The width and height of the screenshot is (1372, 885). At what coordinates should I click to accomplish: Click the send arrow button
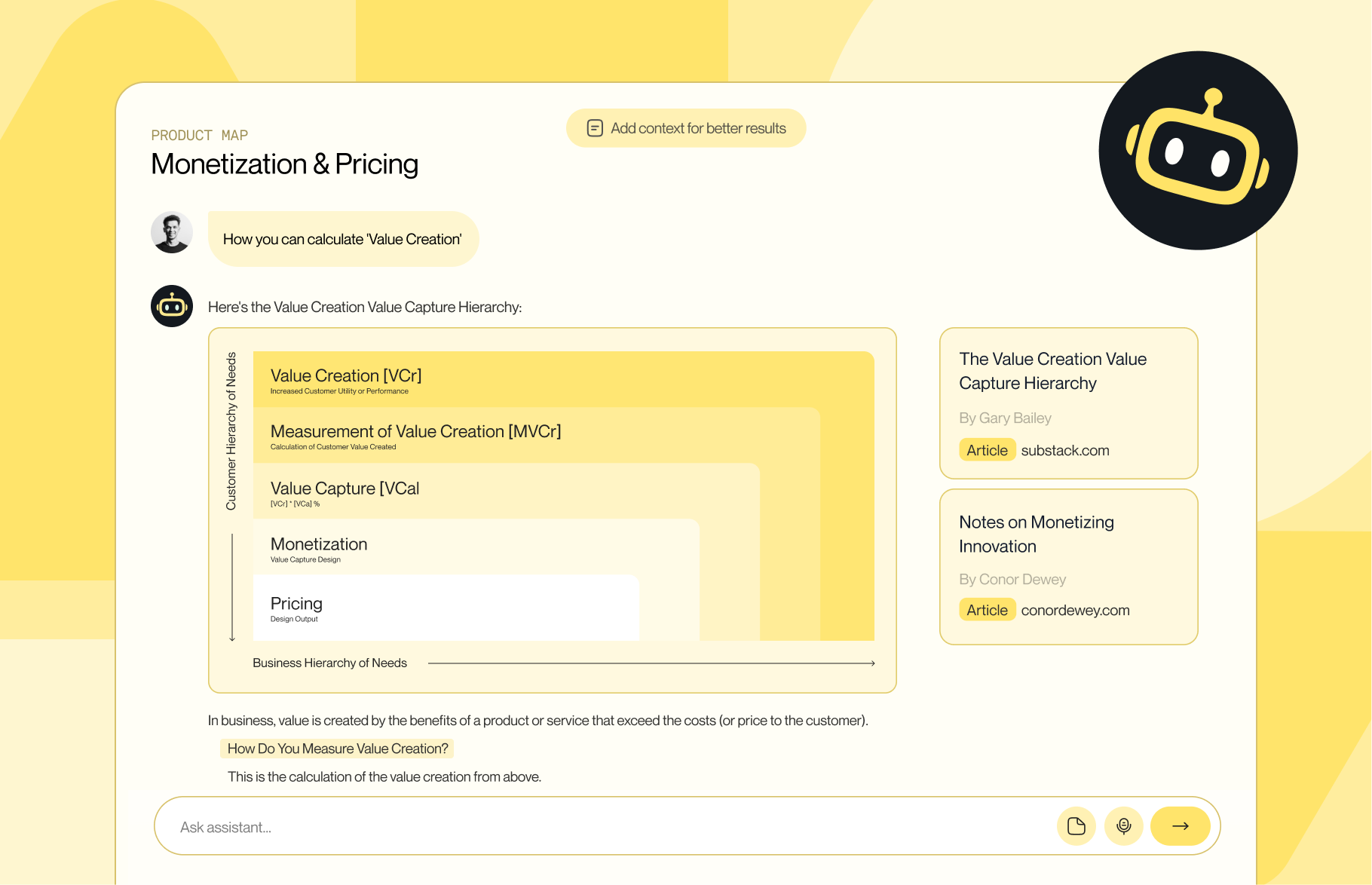point(1181,826)
